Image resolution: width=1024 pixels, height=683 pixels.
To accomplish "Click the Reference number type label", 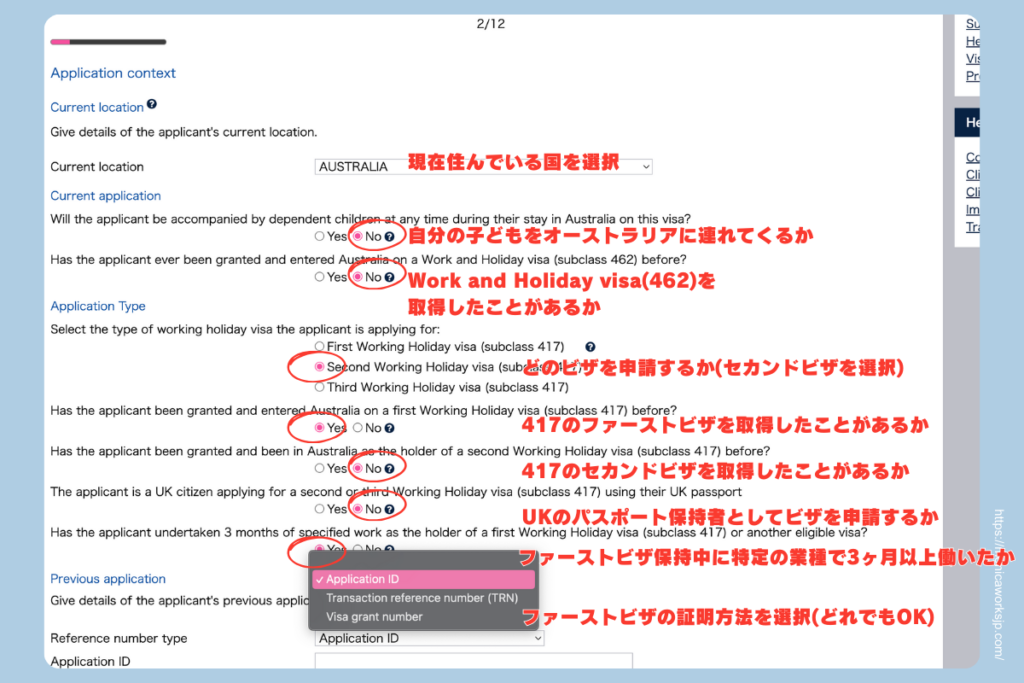I will click(119, 639).
